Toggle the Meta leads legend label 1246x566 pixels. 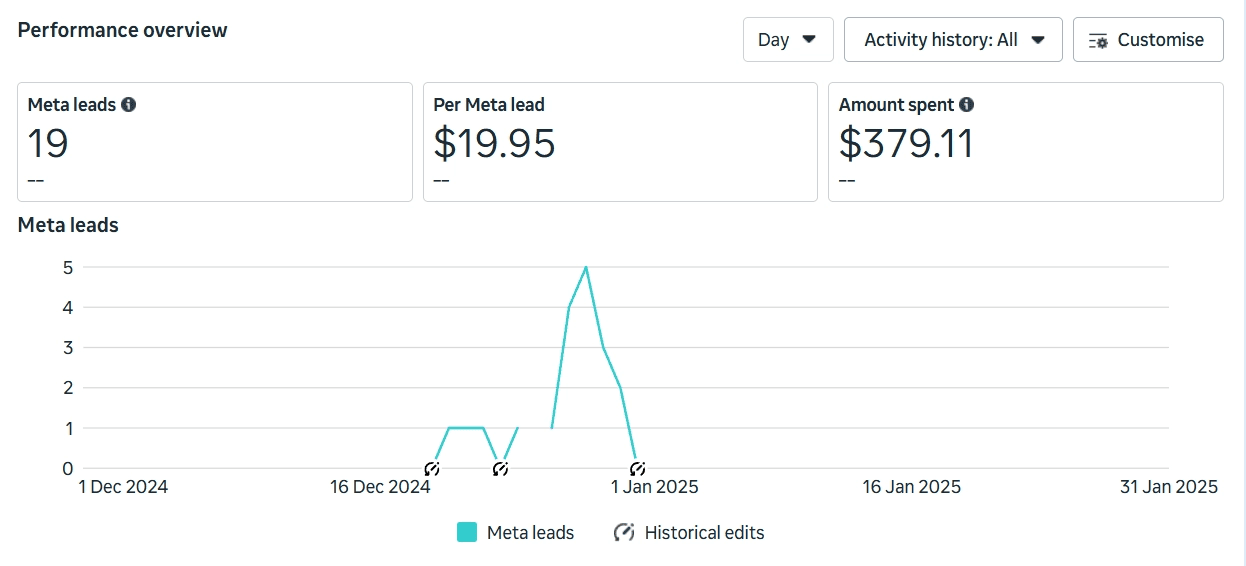[x=530, y=532]
